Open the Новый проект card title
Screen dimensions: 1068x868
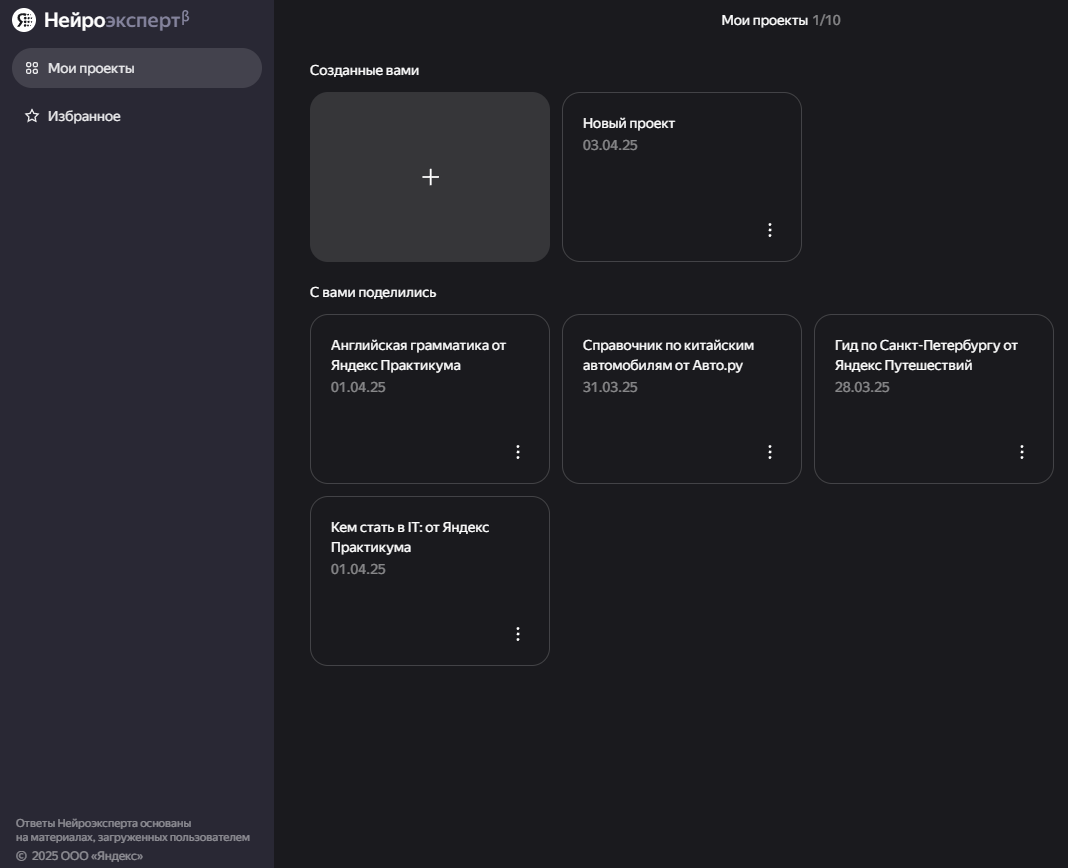629,123
